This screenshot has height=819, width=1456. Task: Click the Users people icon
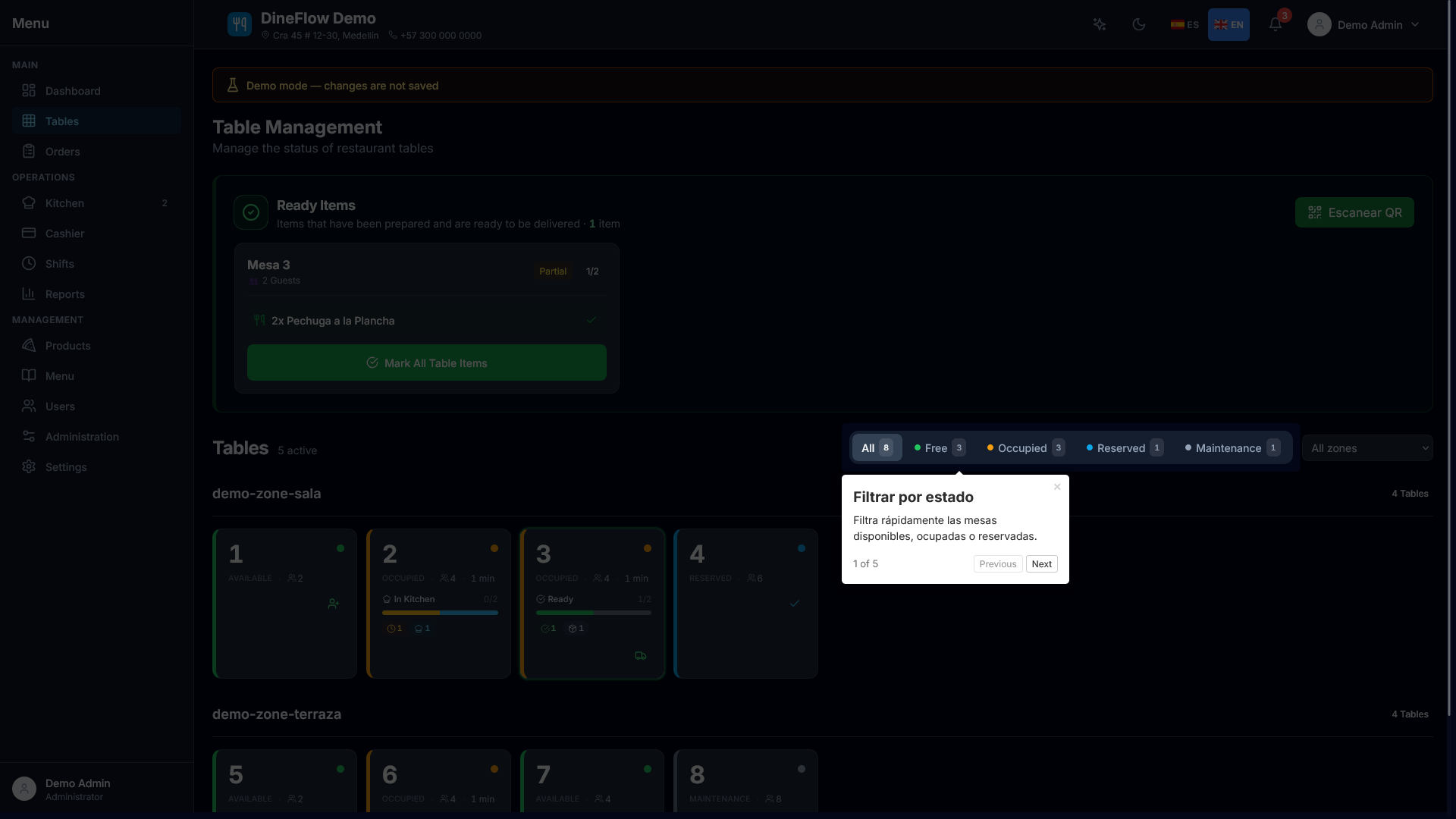point(29,406)
